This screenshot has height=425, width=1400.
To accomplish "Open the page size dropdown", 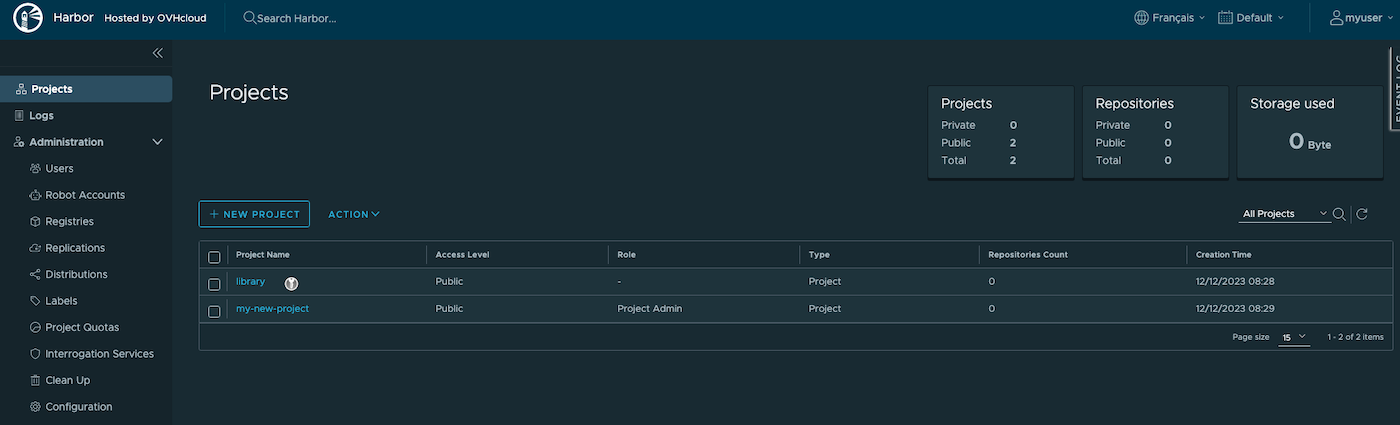I will pos(1294,337).
